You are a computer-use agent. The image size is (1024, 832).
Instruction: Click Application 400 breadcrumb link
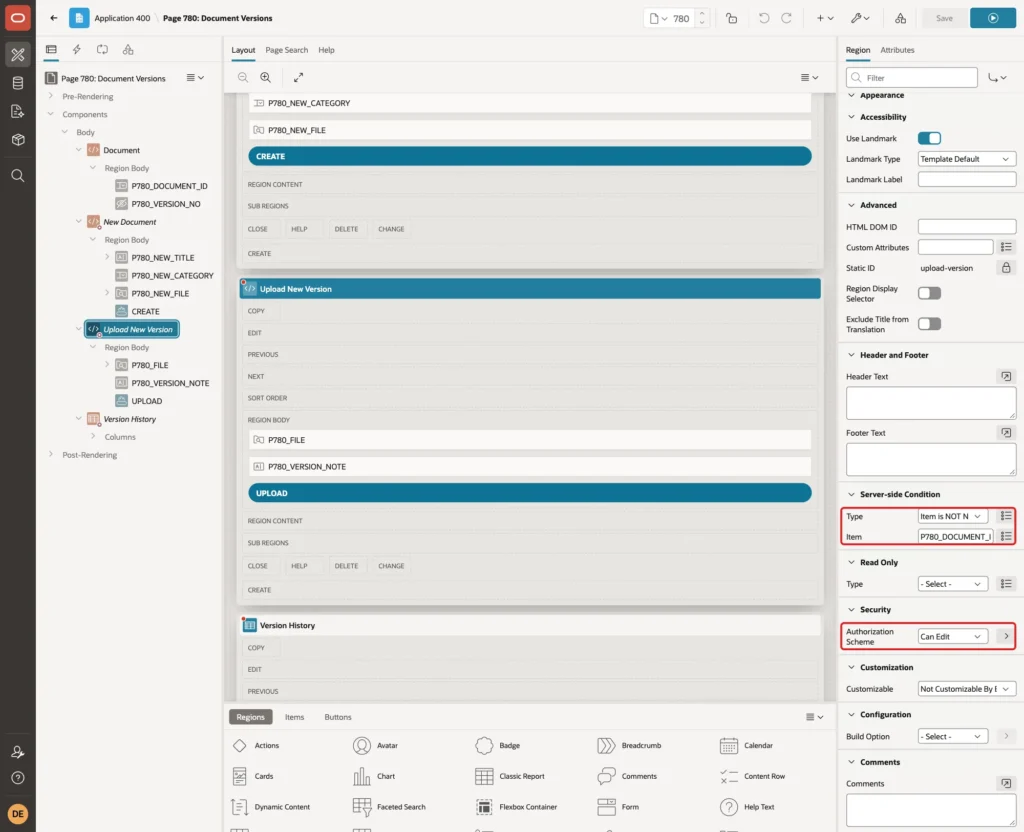(122, 18)
